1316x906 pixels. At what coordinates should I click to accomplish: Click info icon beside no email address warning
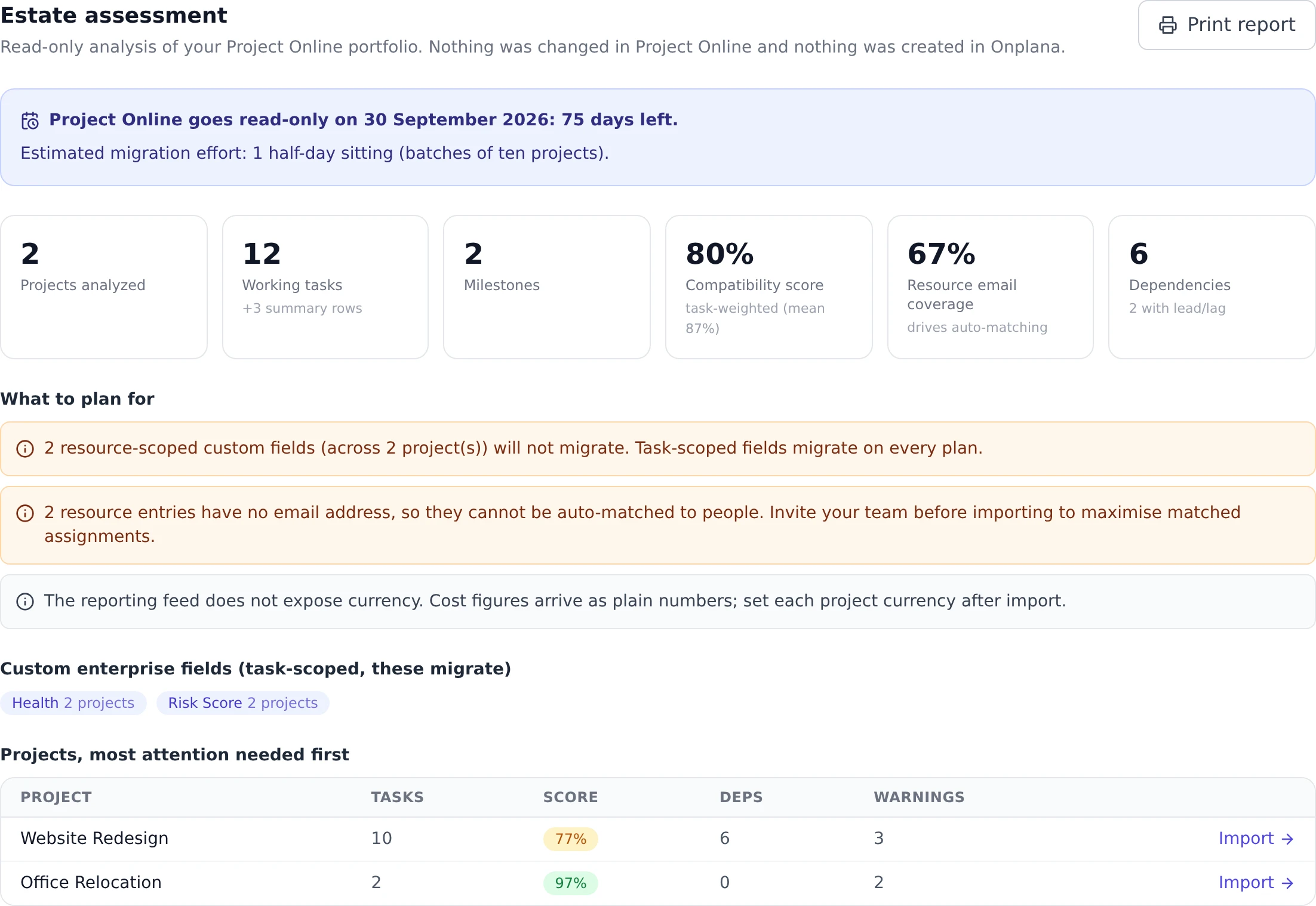[25, 513]
